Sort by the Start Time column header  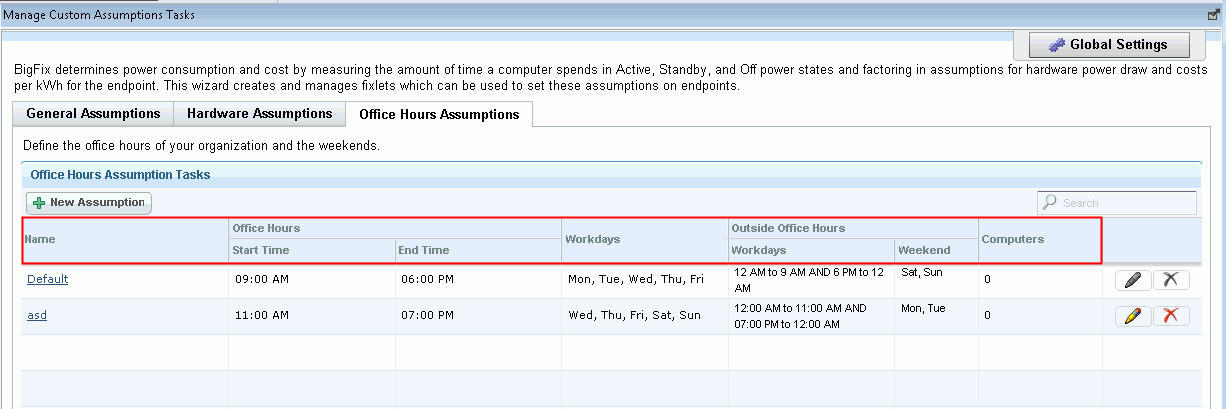click(x=261, y=250)
